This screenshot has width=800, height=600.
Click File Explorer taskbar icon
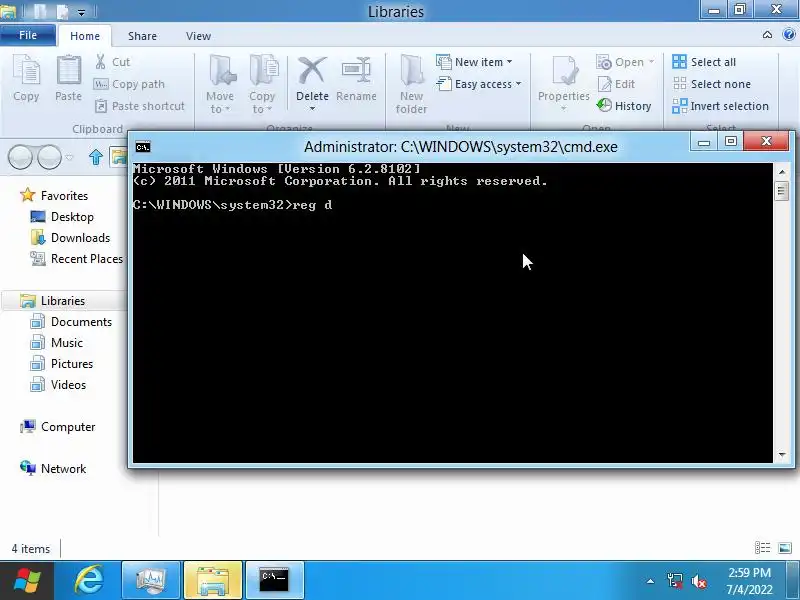pyautogui.click(x=213, y=581)
